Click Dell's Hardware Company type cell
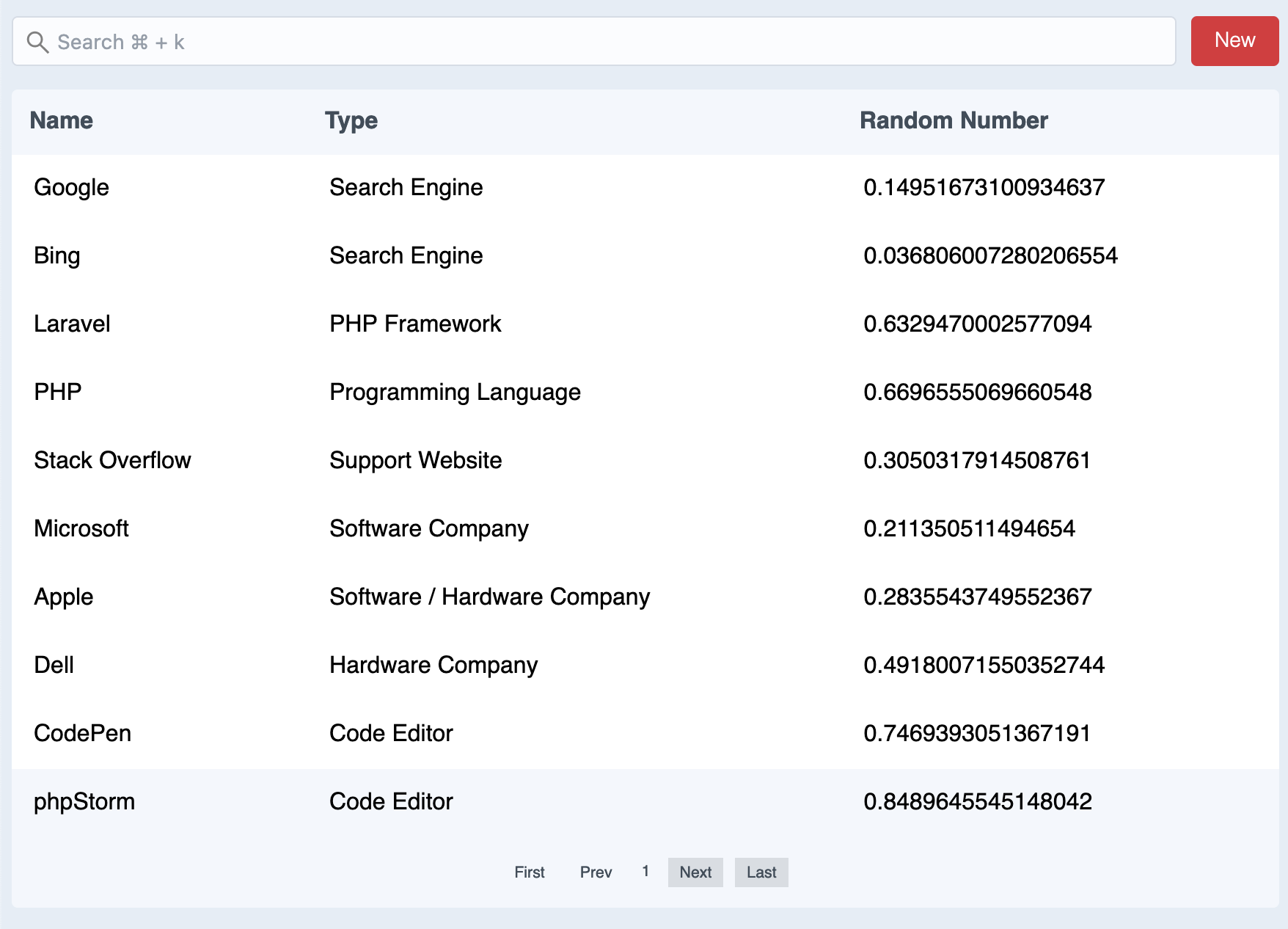The image size is (1288, 929). coord(433,666)
